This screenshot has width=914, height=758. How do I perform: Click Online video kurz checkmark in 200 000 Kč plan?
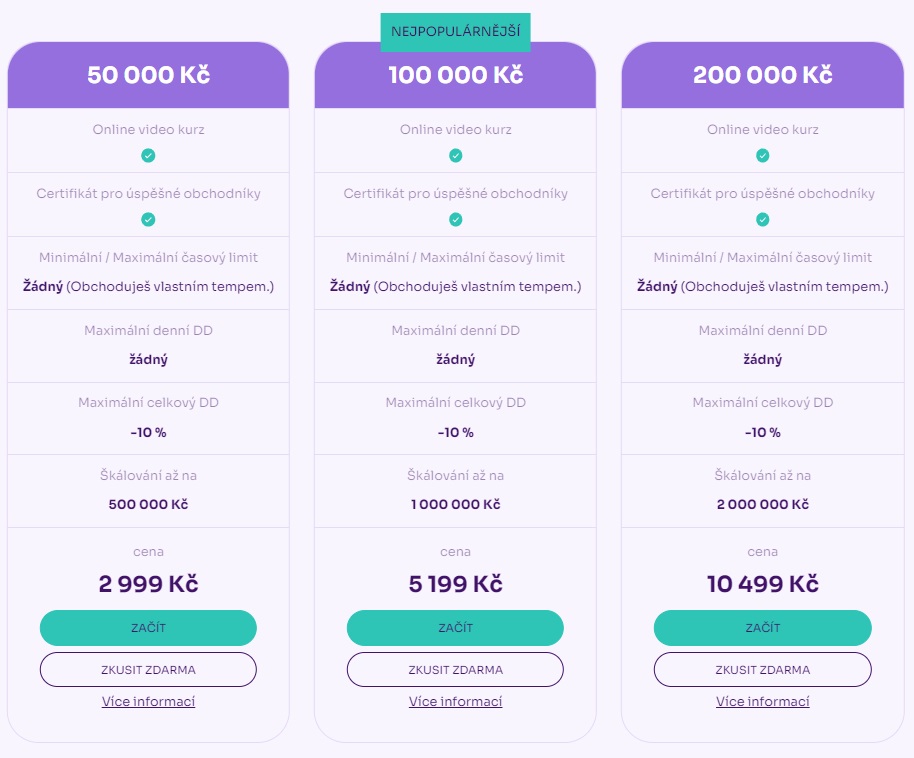pyautogui.click(x=762, y=156)
